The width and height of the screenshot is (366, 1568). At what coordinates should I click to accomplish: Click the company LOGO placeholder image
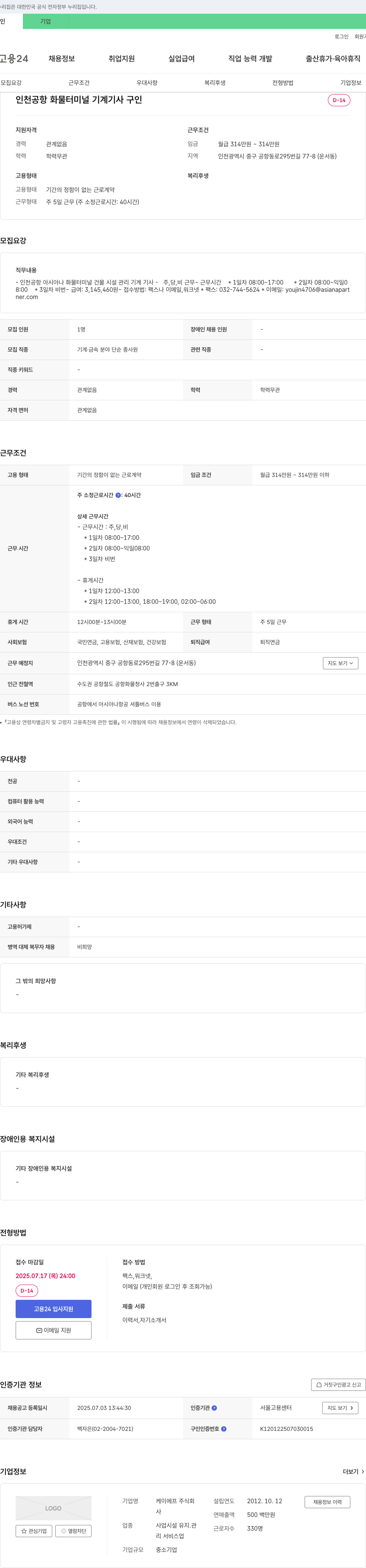(54, 1508)
